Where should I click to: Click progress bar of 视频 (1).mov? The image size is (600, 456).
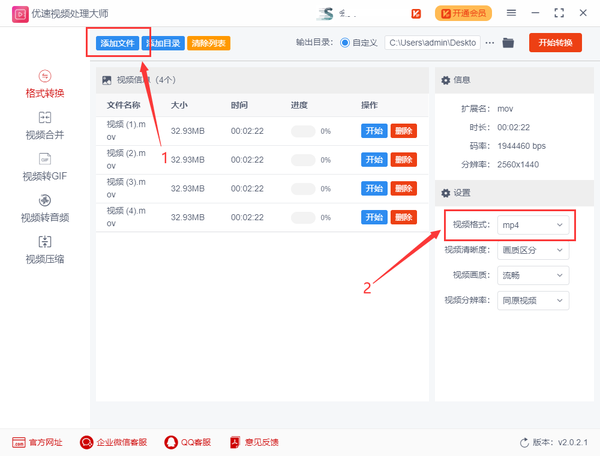tap(303, 131)
